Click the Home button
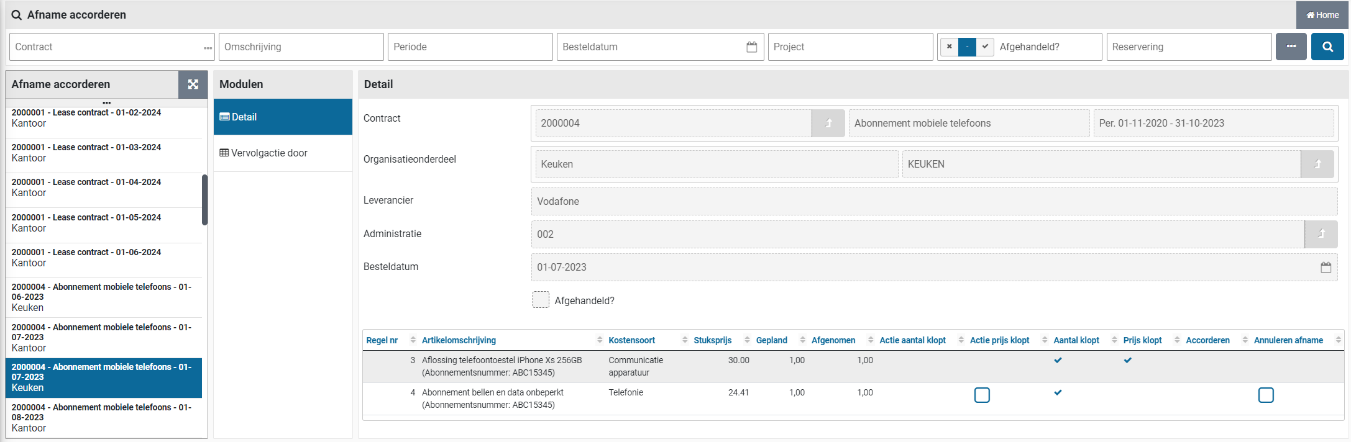 [1321, 15]
